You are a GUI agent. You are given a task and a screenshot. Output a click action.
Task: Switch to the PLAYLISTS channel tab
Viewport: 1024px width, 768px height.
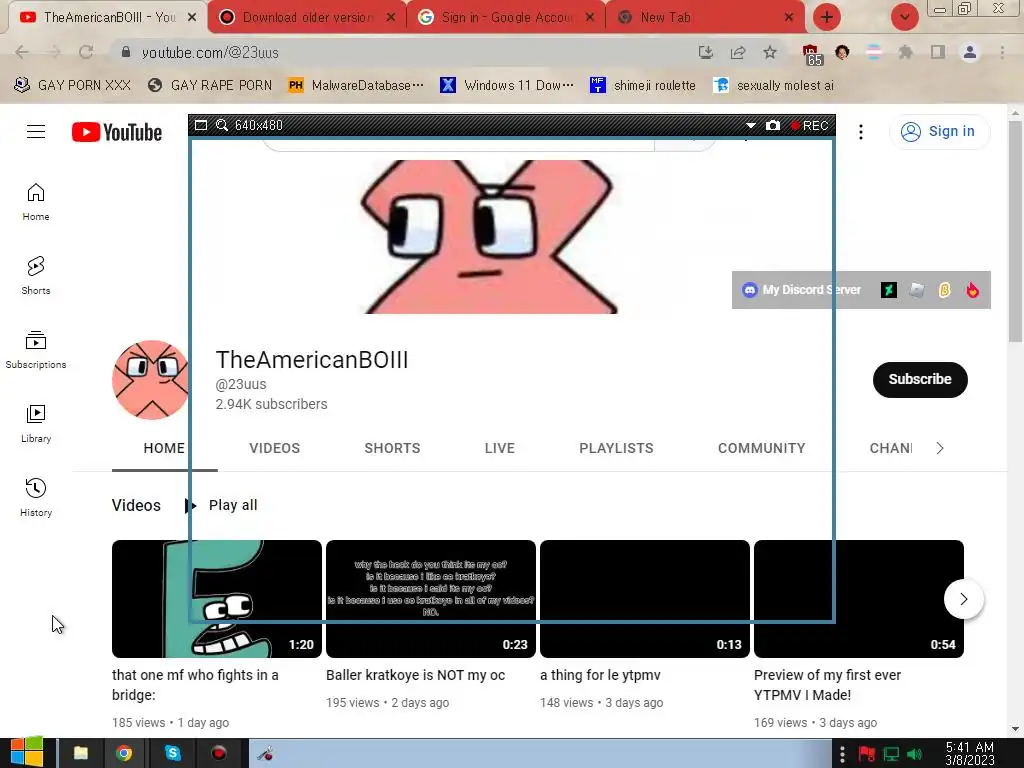tap(616, 449)
